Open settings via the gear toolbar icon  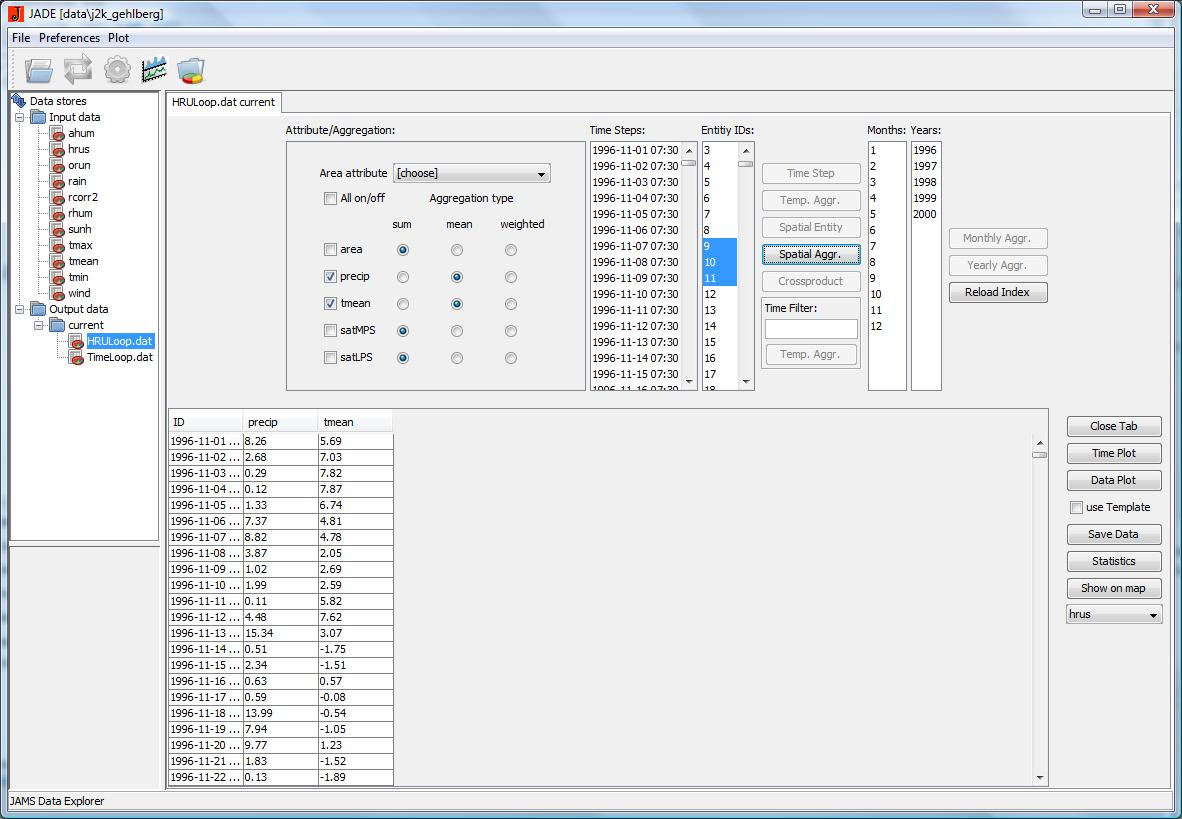coord(117,70)
